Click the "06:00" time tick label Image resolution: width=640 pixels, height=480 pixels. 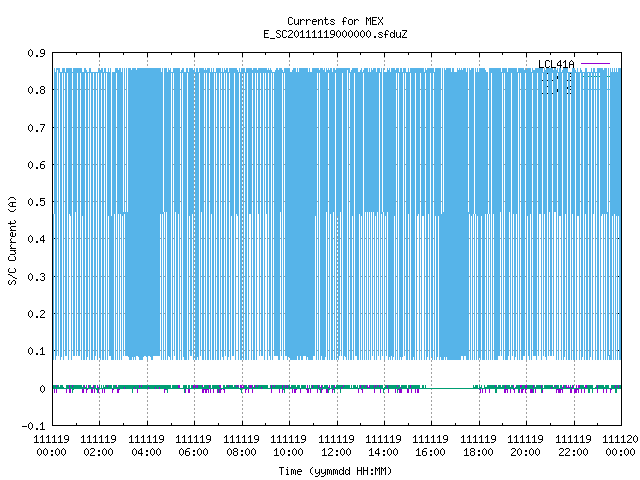[x=193, y=452]
